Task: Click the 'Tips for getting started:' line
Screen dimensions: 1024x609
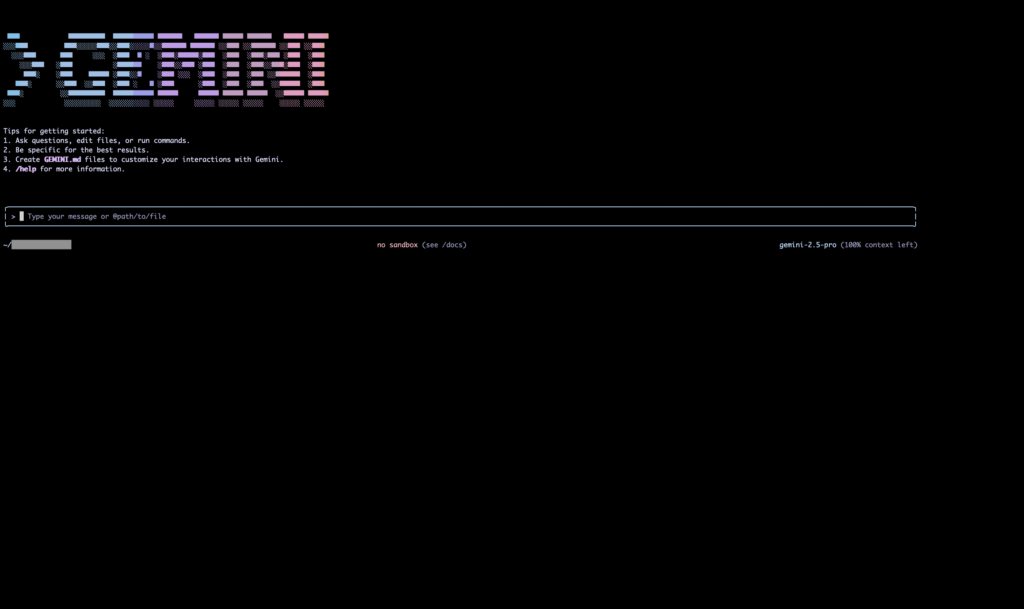Action: pos(54,131)
